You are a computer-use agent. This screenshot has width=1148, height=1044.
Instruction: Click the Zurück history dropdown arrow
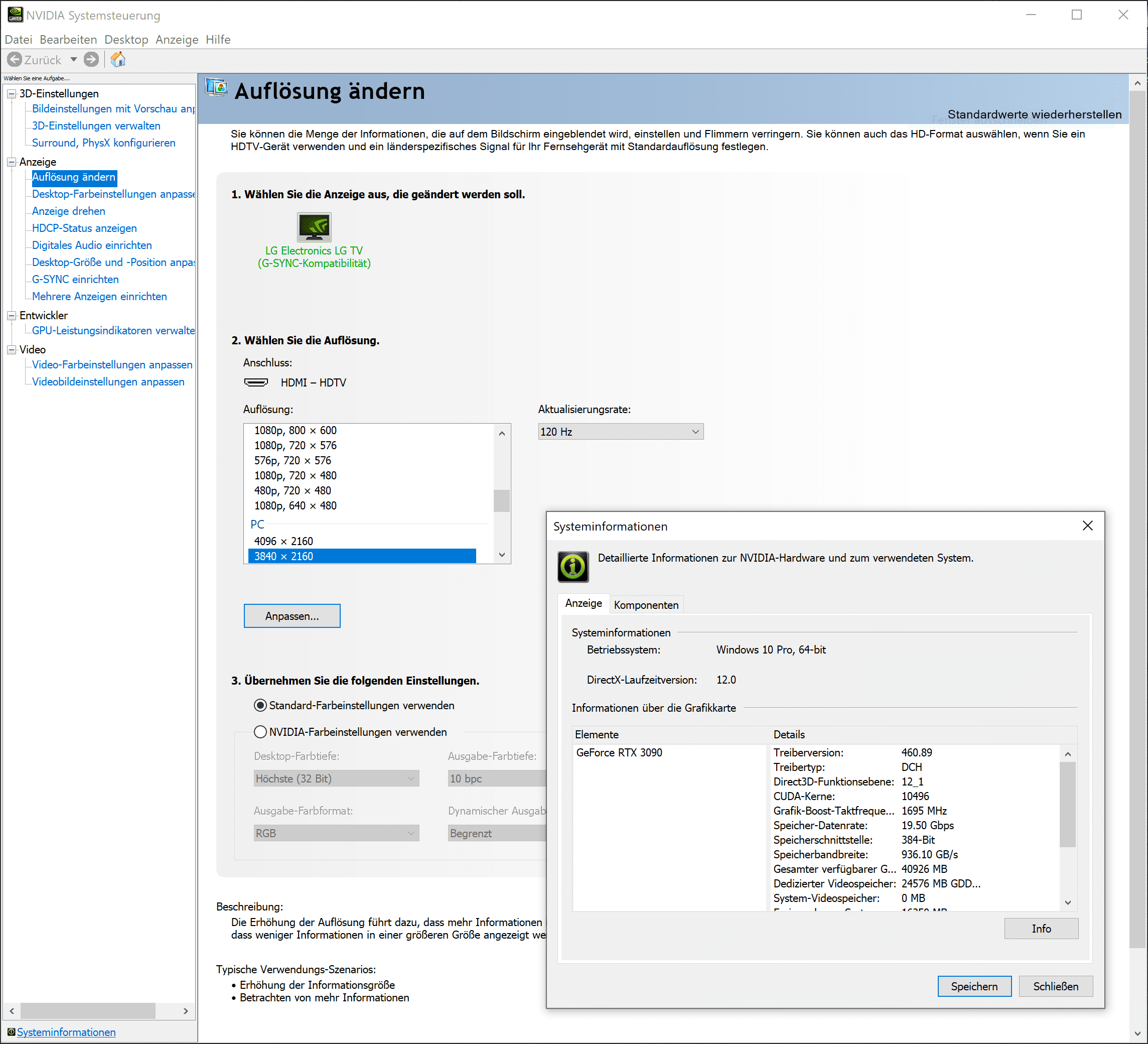click(73, 59)
